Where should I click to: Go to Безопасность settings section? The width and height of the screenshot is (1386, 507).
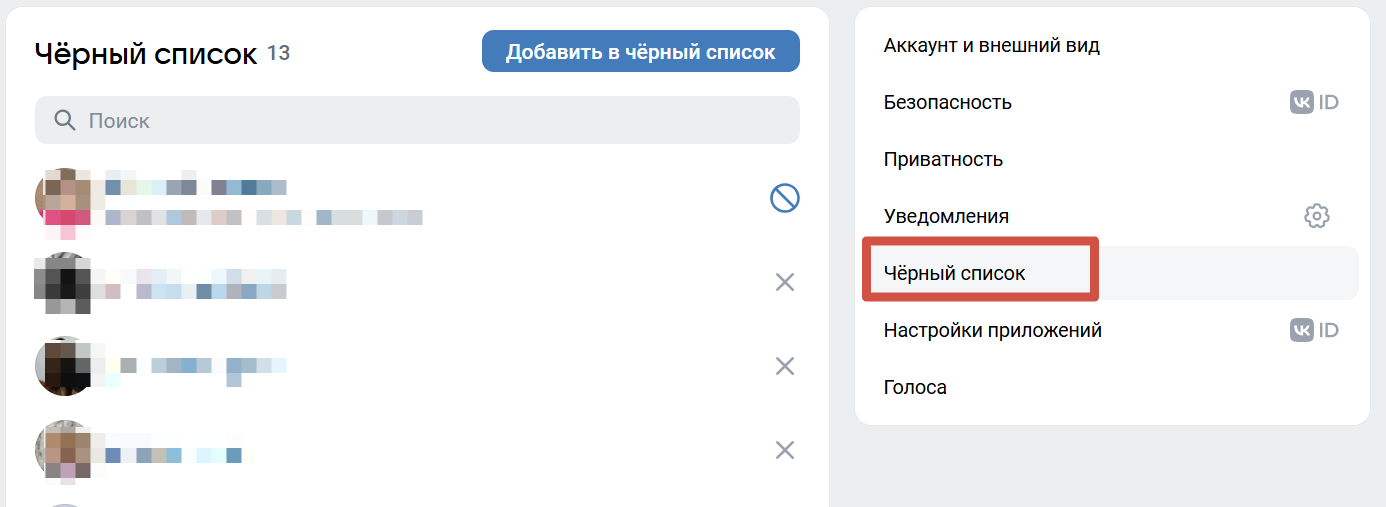point(948,102)
